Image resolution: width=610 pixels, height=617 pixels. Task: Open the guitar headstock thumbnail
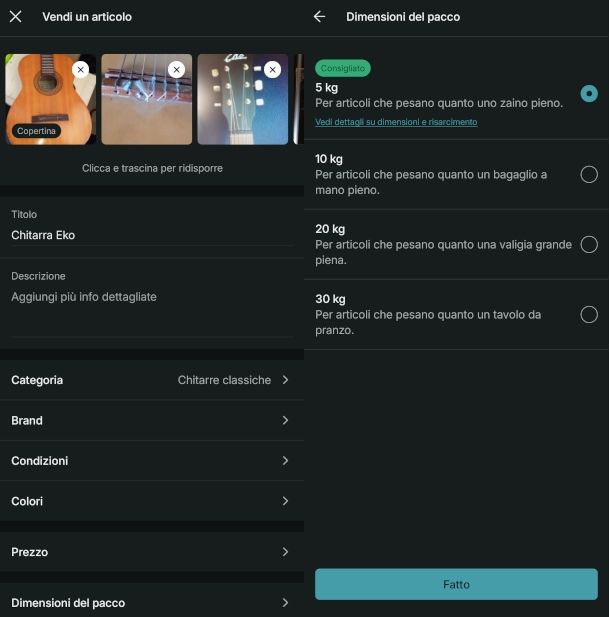243,99
